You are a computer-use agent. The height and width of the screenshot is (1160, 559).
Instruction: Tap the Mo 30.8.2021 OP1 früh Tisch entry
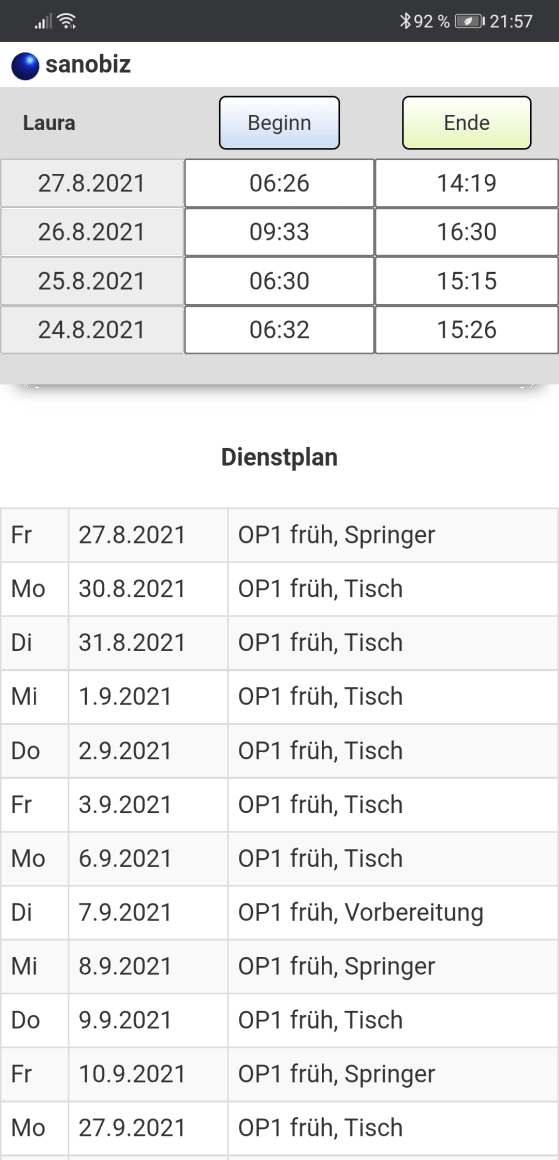coord(280,589)
